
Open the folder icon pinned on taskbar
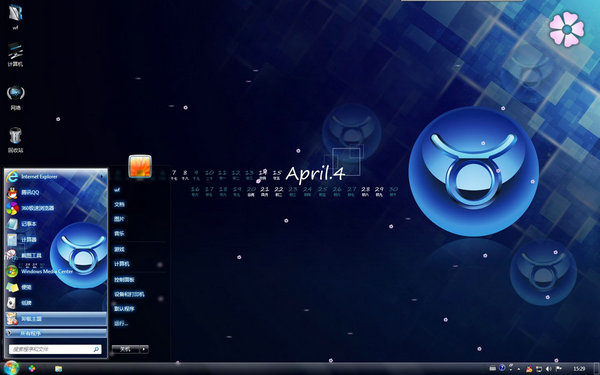tap(58, 369)
